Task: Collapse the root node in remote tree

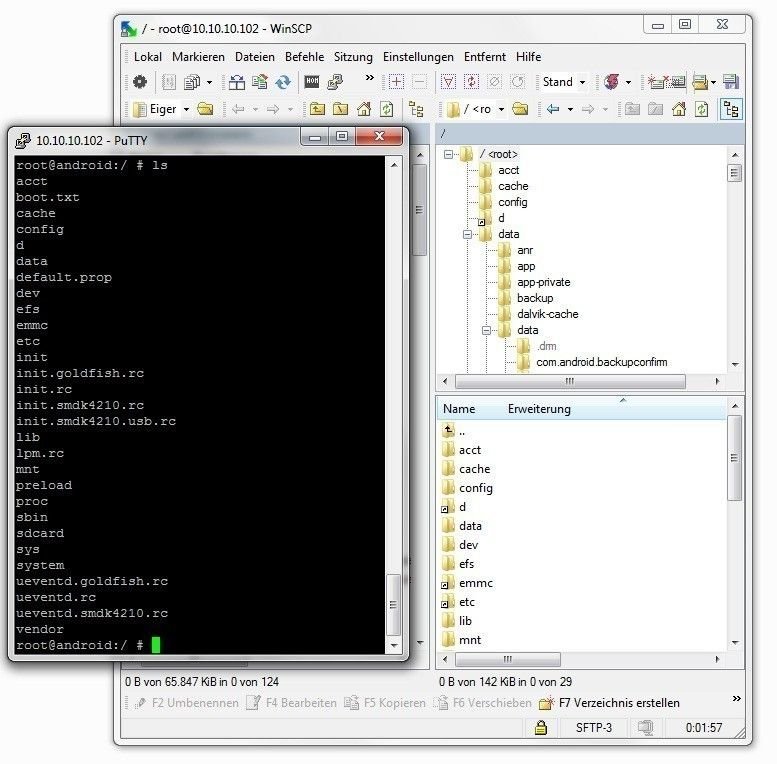Action: [448, 155]
